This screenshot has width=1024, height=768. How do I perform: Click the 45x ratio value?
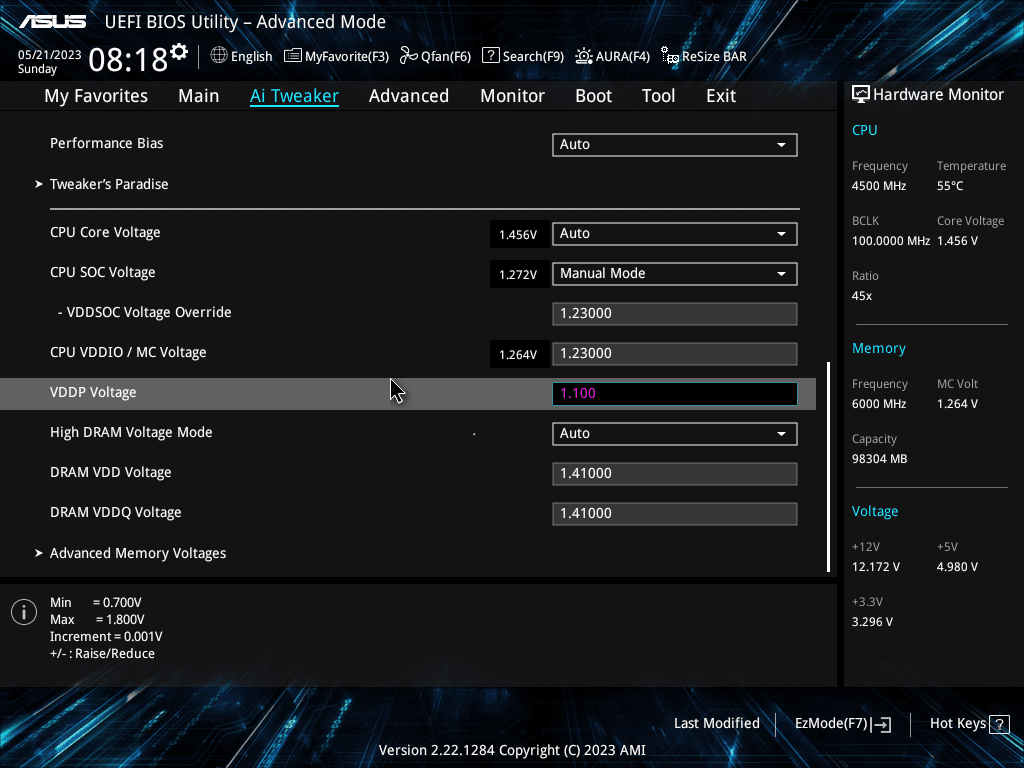pyautogui.click(x=862, y=296)
